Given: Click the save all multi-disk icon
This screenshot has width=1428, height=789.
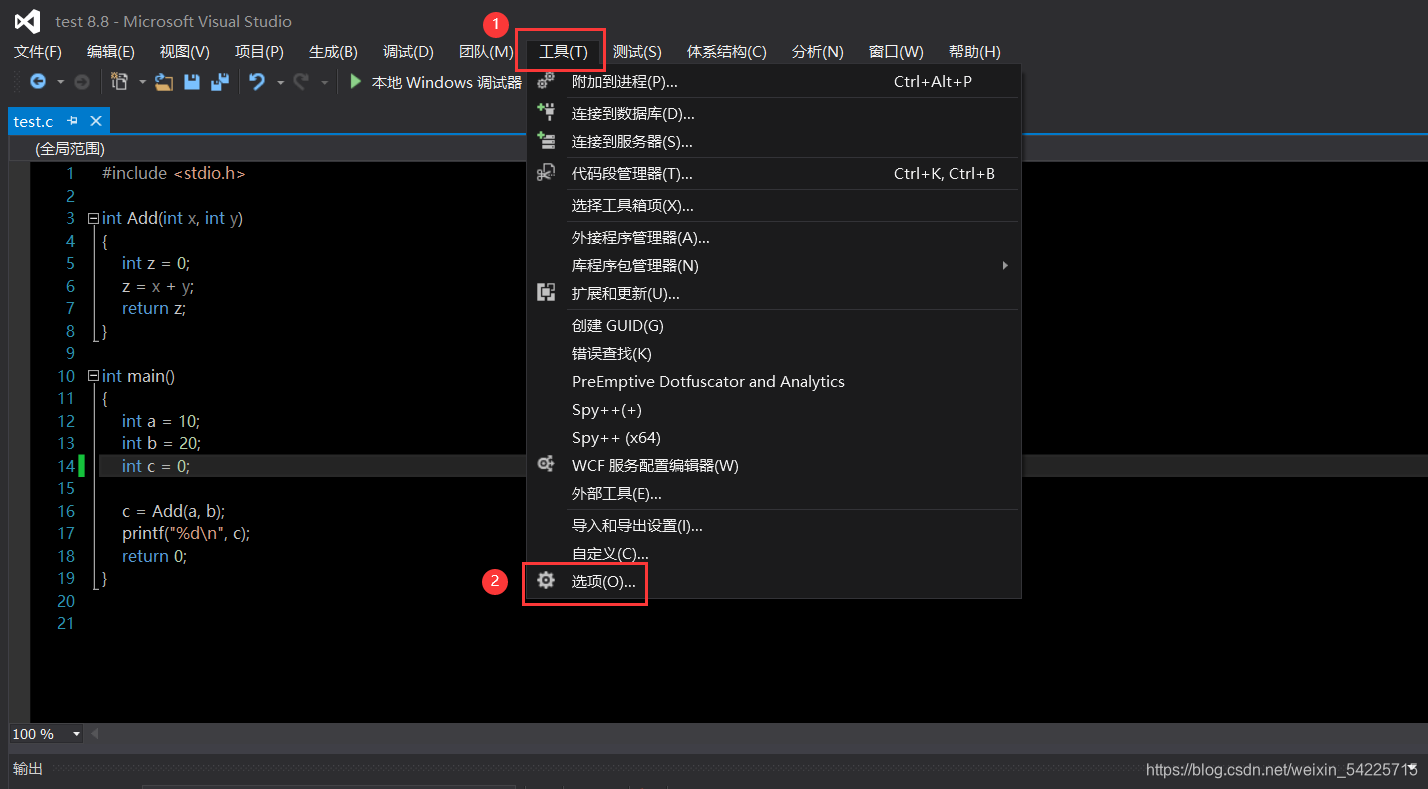Looking at the screenshot, I should pos(219,82).
